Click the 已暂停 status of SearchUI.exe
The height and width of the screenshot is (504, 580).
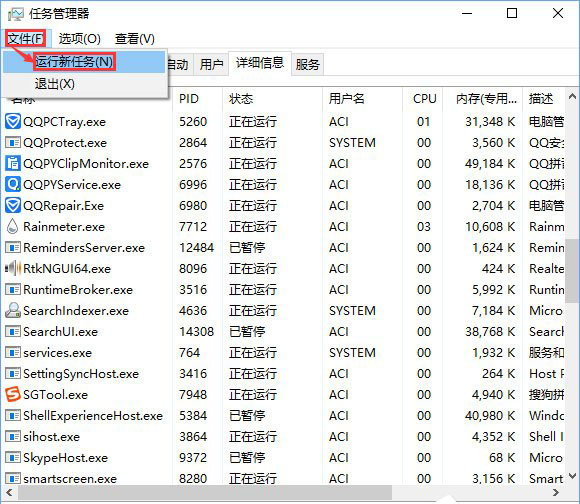pyautogui.click(x=247, y=332)
